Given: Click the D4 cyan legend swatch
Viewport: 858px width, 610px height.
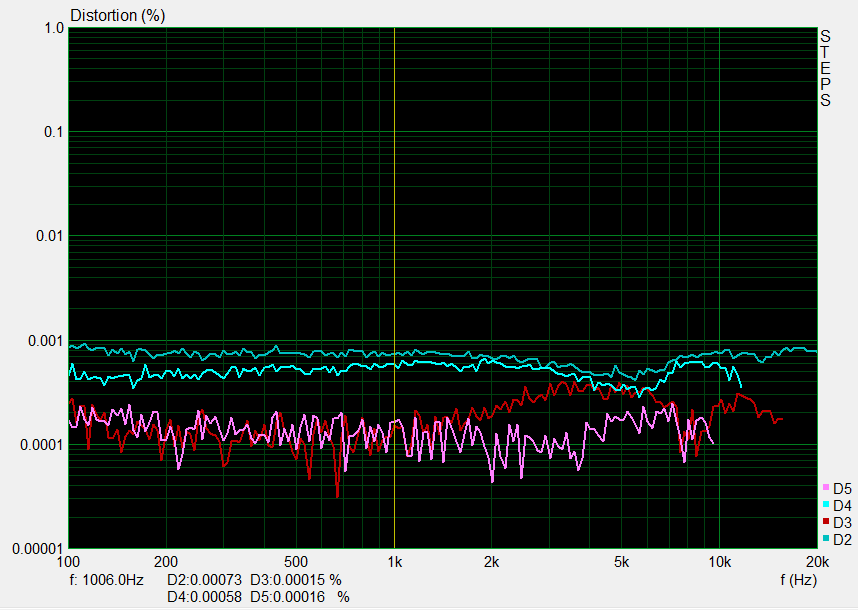Looking at the screenshot, I should click(826, 504).
